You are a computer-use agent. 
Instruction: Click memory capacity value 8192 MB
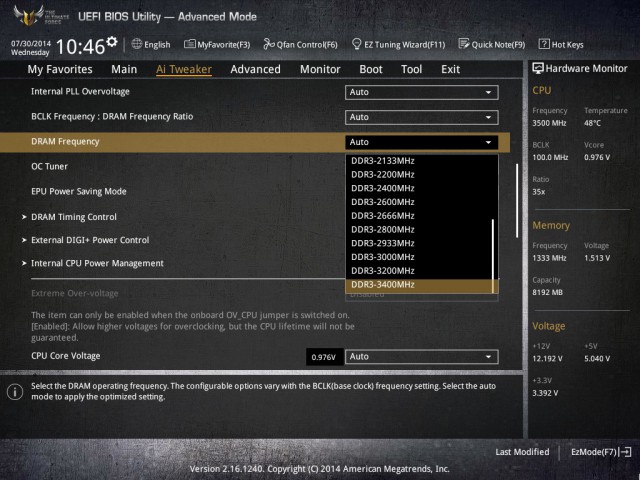click(x=547, y=292)
